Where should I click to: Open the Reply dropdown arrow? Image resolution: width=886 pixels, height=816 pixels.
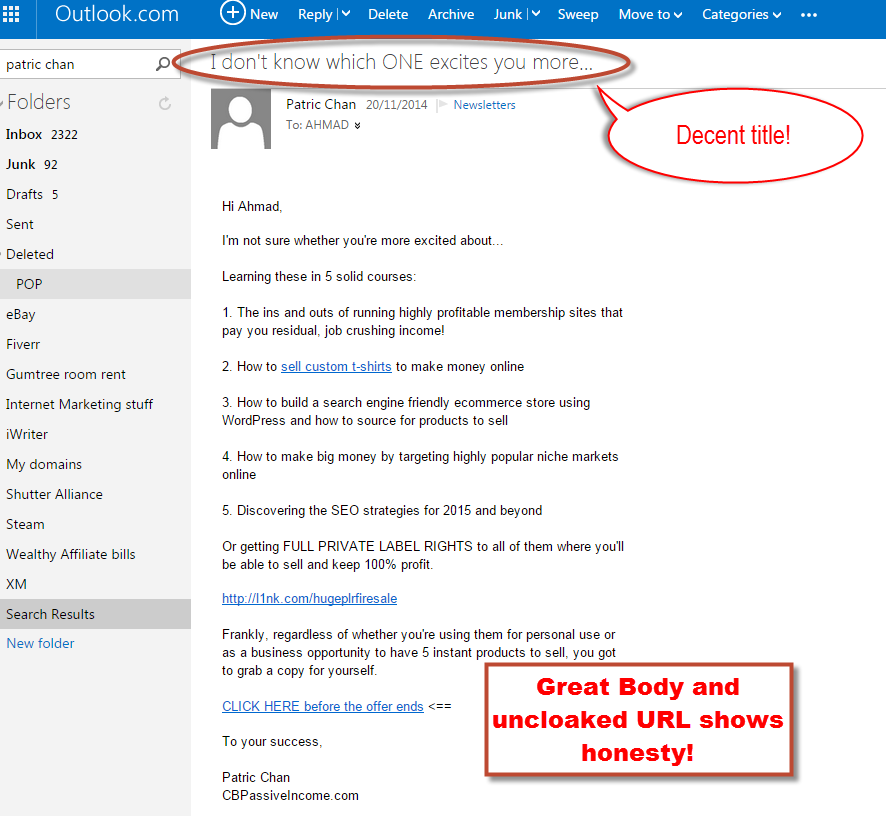[346, 14]
